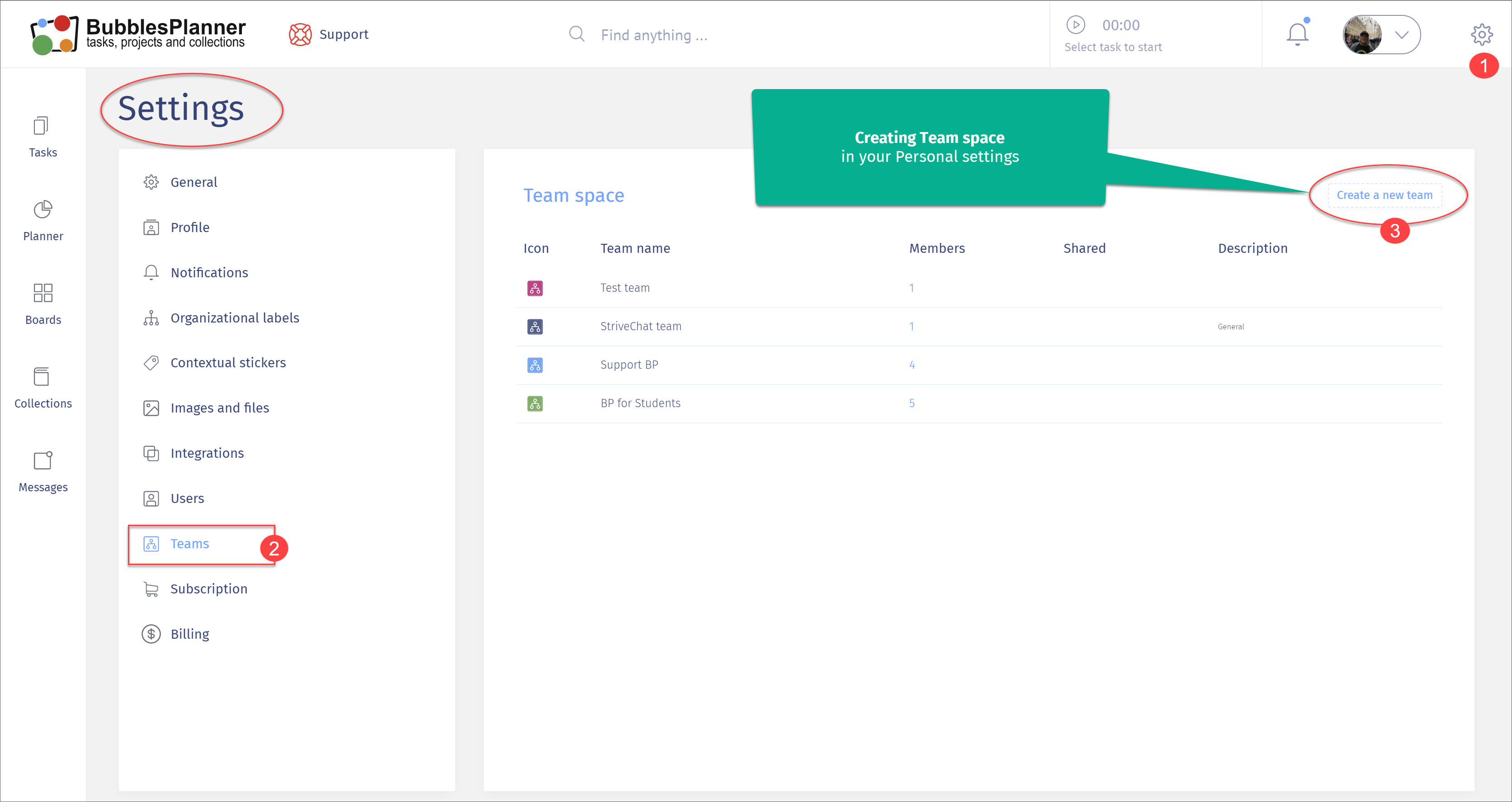This screenshot has height=802, width=1512.
Task: Click the Shared column header
Action: coord(1084,248)
